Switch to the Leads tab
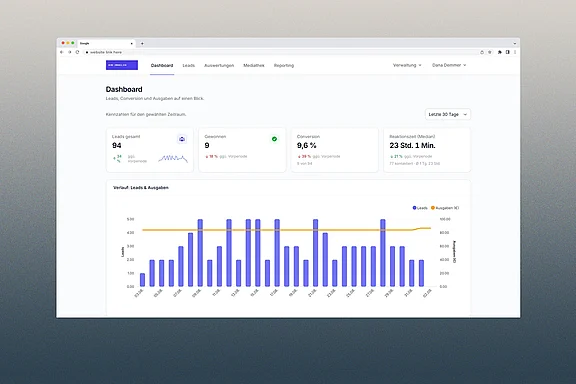The image size is (576, 384). [188, 65]
